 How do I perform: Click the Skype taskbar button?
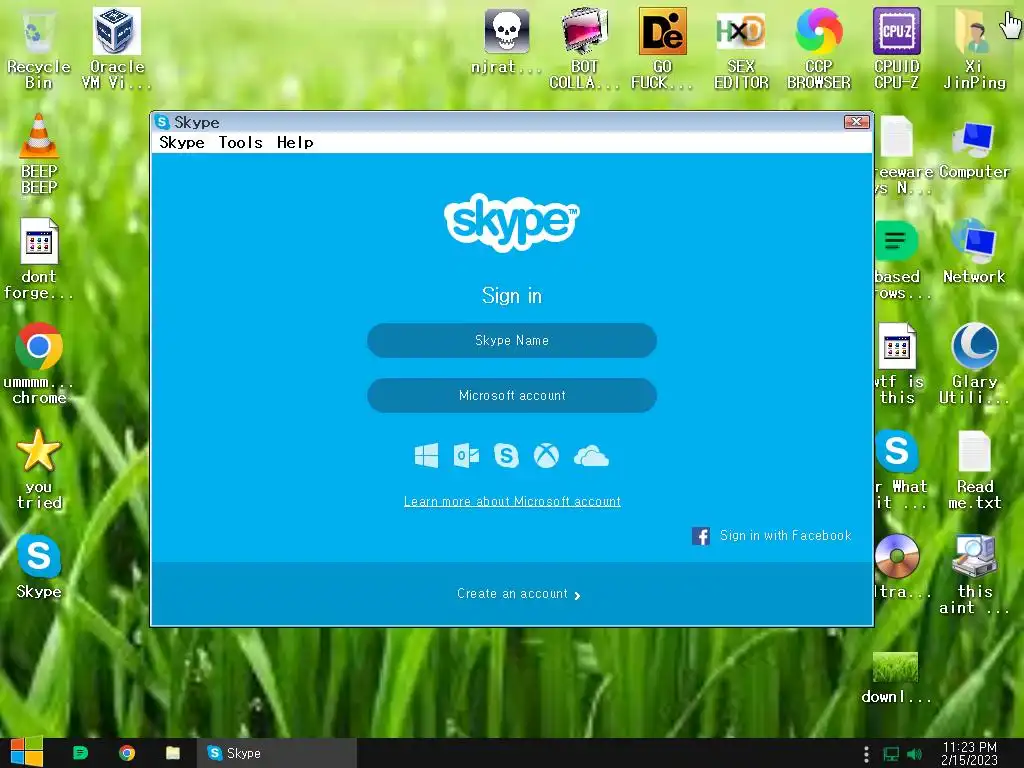(277, 753)
